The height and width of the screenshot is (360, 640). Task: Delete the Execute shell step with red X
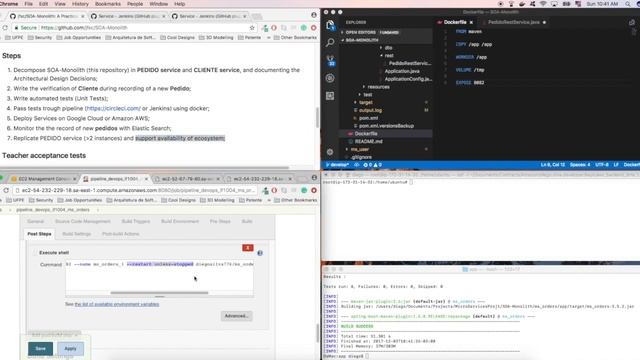pos(248,248)
